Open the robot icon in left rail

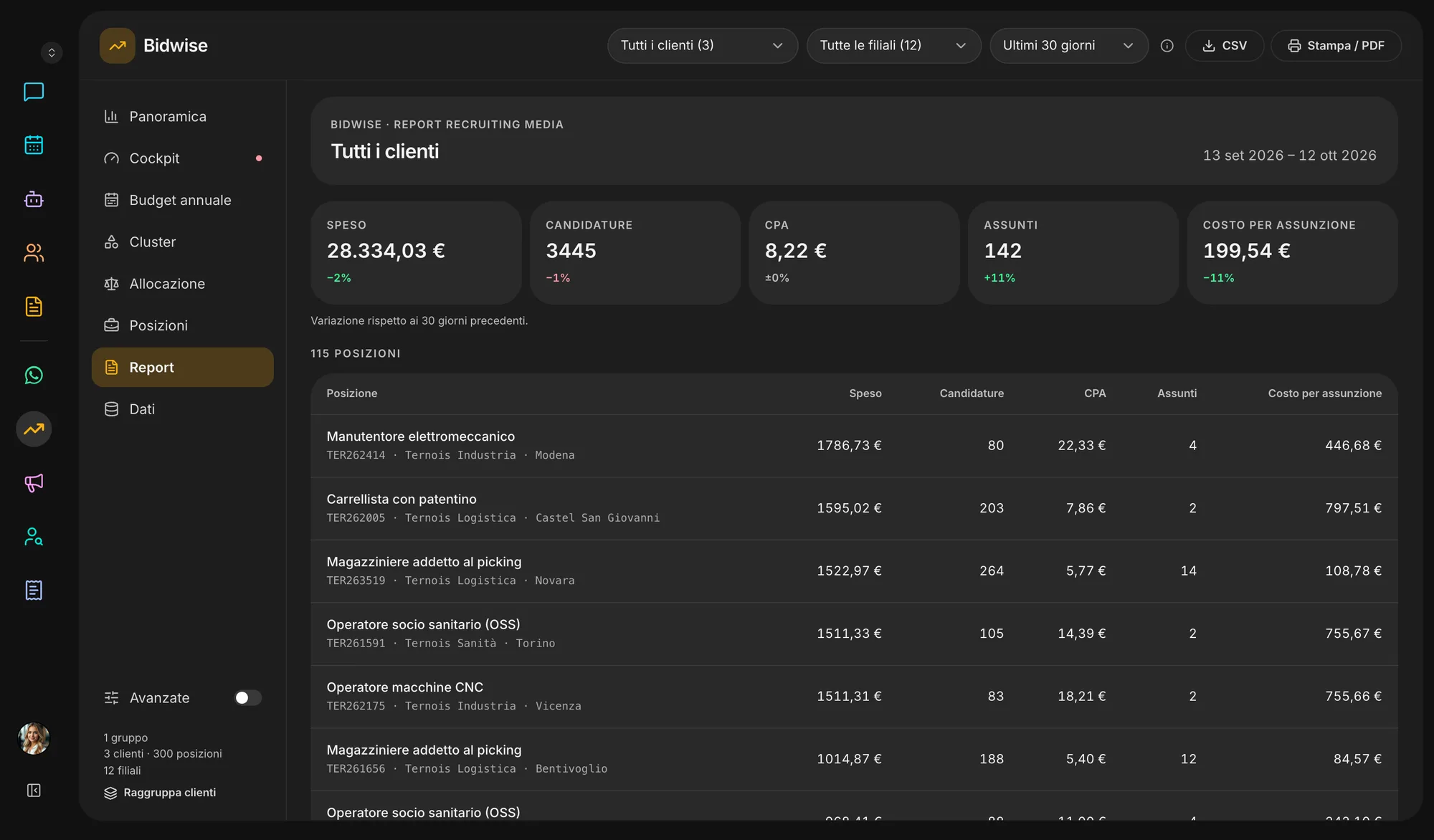34,199
